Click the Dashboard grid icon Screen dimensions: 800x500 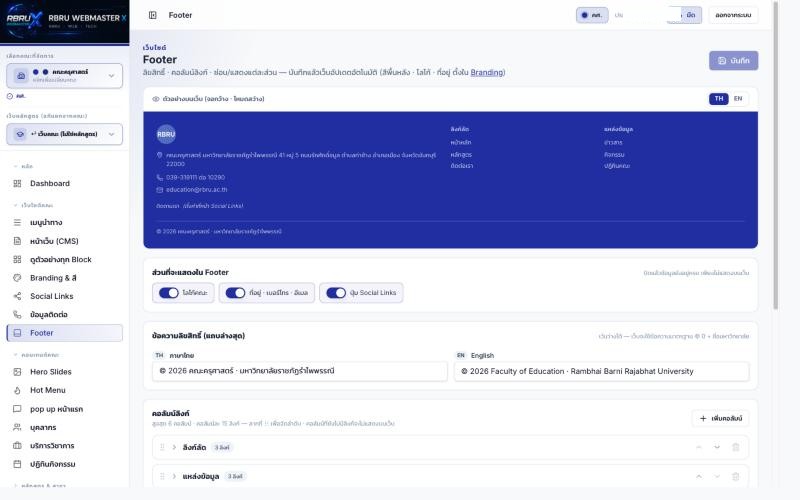click(17, 183)
